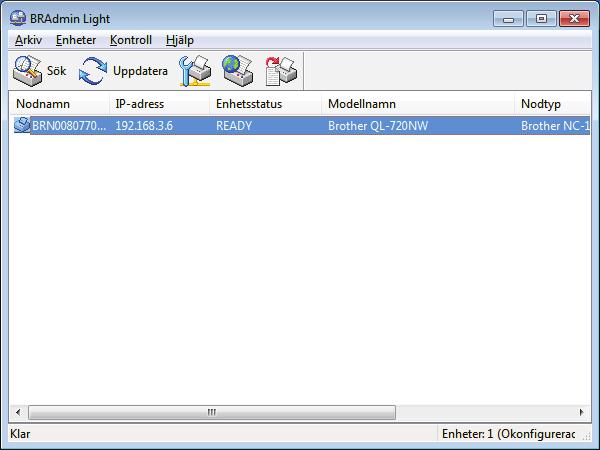Open the Enheter menu
This screenshot has height=450, width=600.
tap(76, 40)
